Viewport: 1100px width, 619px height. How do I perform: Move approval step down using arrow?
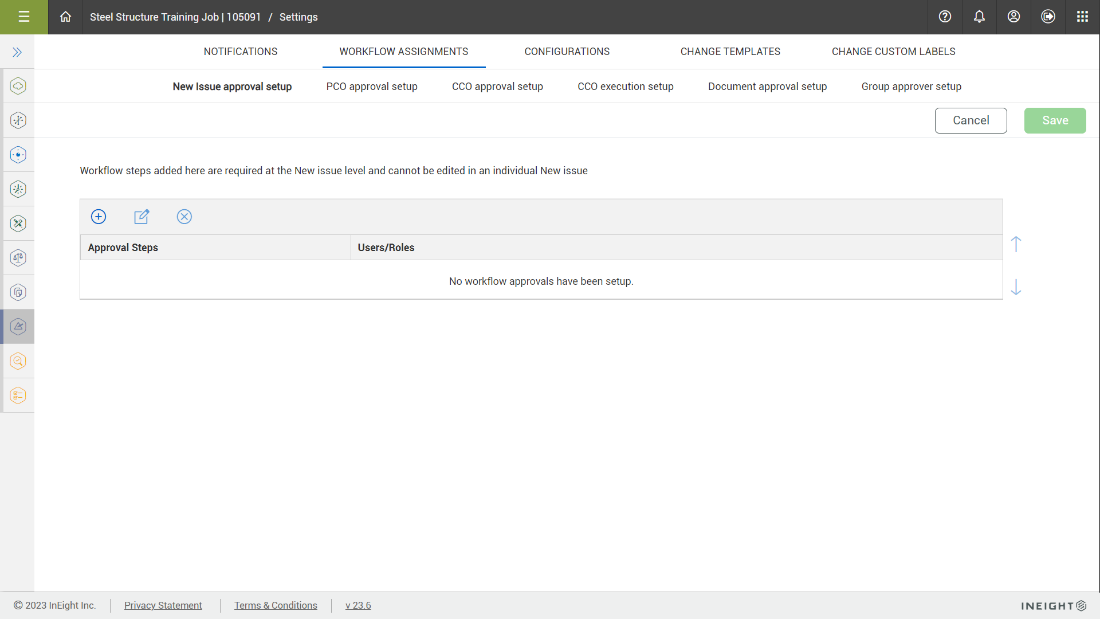[x=1016, y=287]
